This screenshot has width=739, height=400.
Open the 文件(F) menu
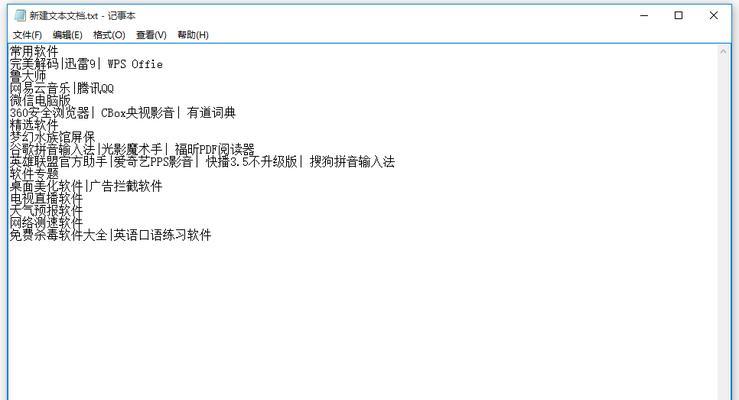coord(27,35)
